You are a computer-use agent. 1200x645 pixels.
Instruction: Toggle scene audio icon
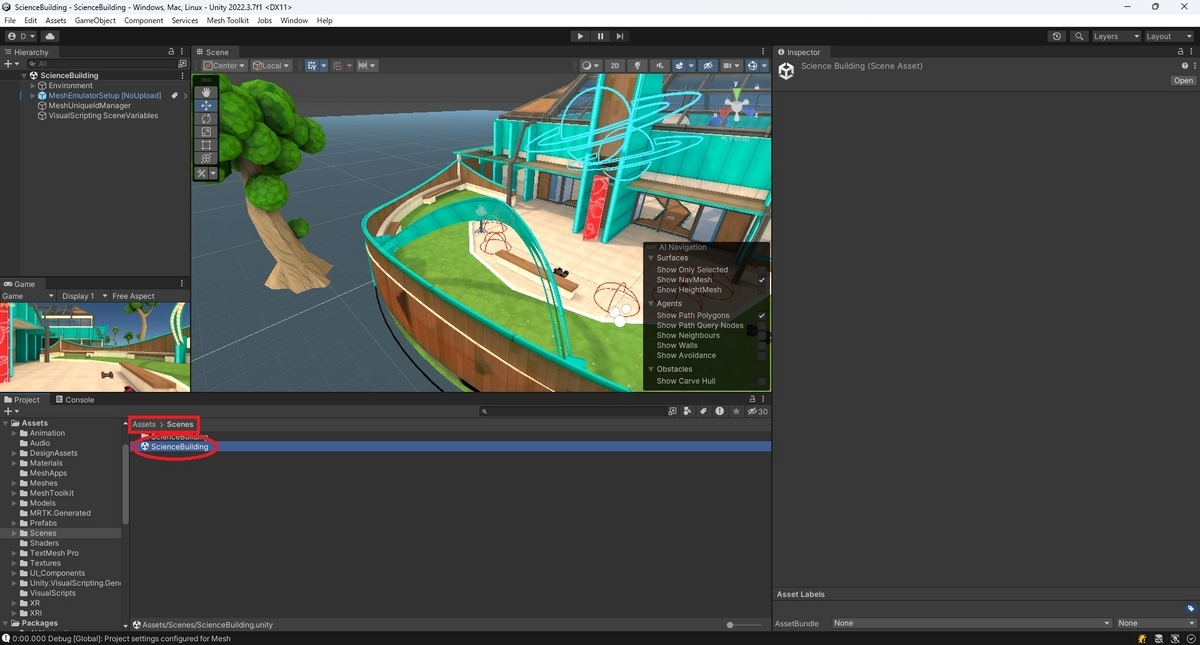(659, 65)
